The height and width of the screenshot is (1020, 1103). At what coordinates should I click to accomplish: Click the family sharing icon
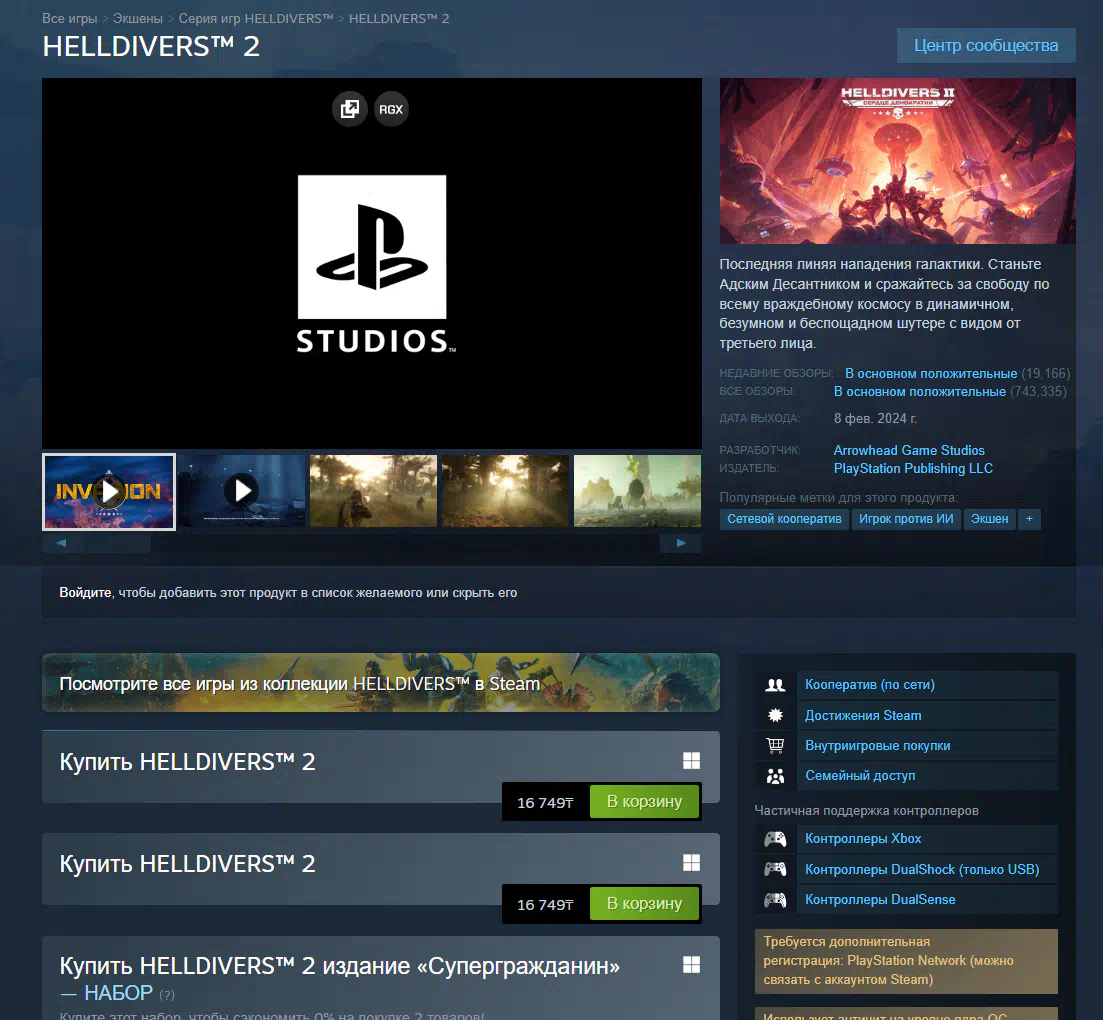pyautogui.click(x=775, y=776)
